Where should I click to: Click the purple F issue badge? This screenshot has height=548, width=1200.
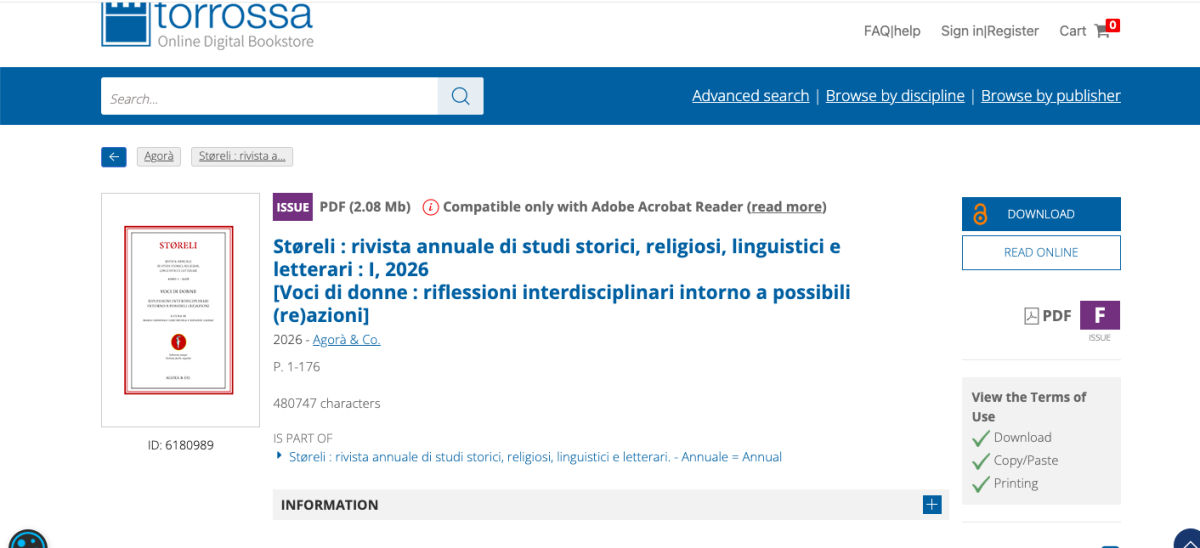1099,315
